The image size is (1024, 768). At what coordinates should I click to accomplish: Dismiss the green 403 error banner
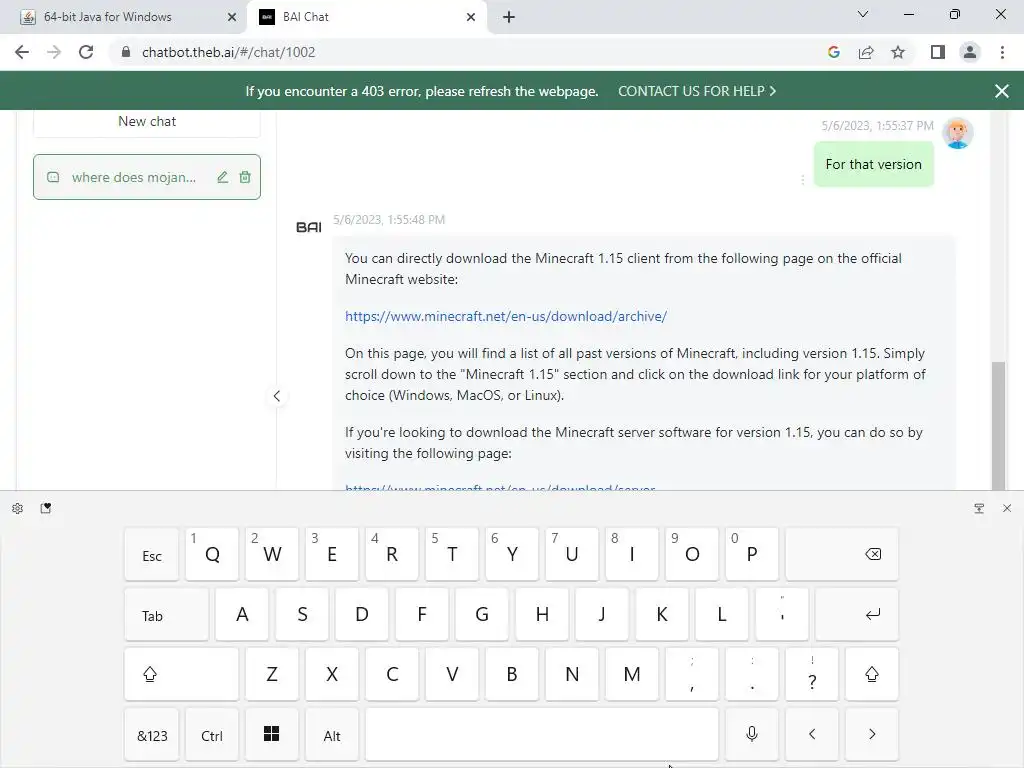point(1002,91)
